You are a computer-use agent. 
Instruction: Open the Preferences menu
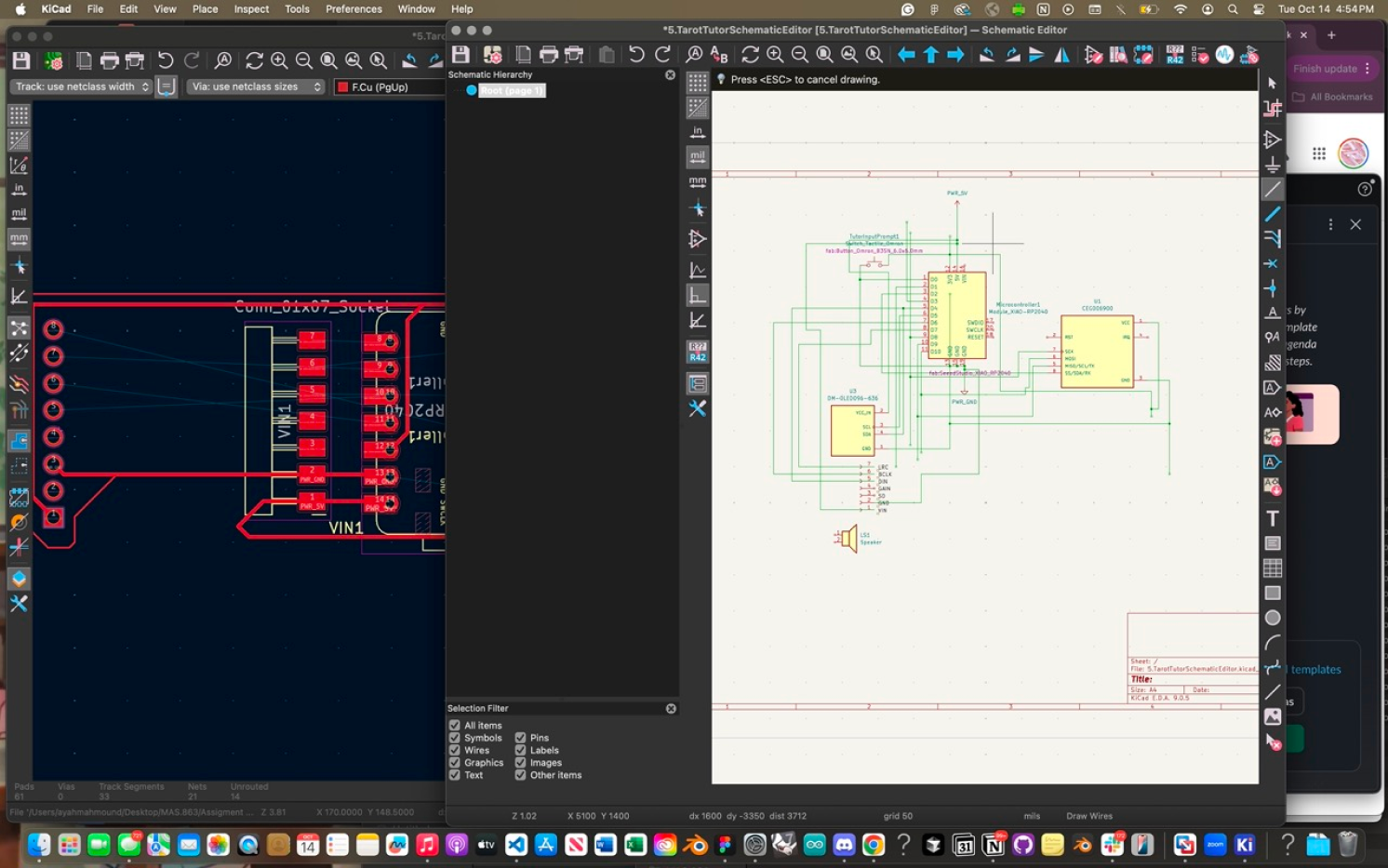(354, 9)
